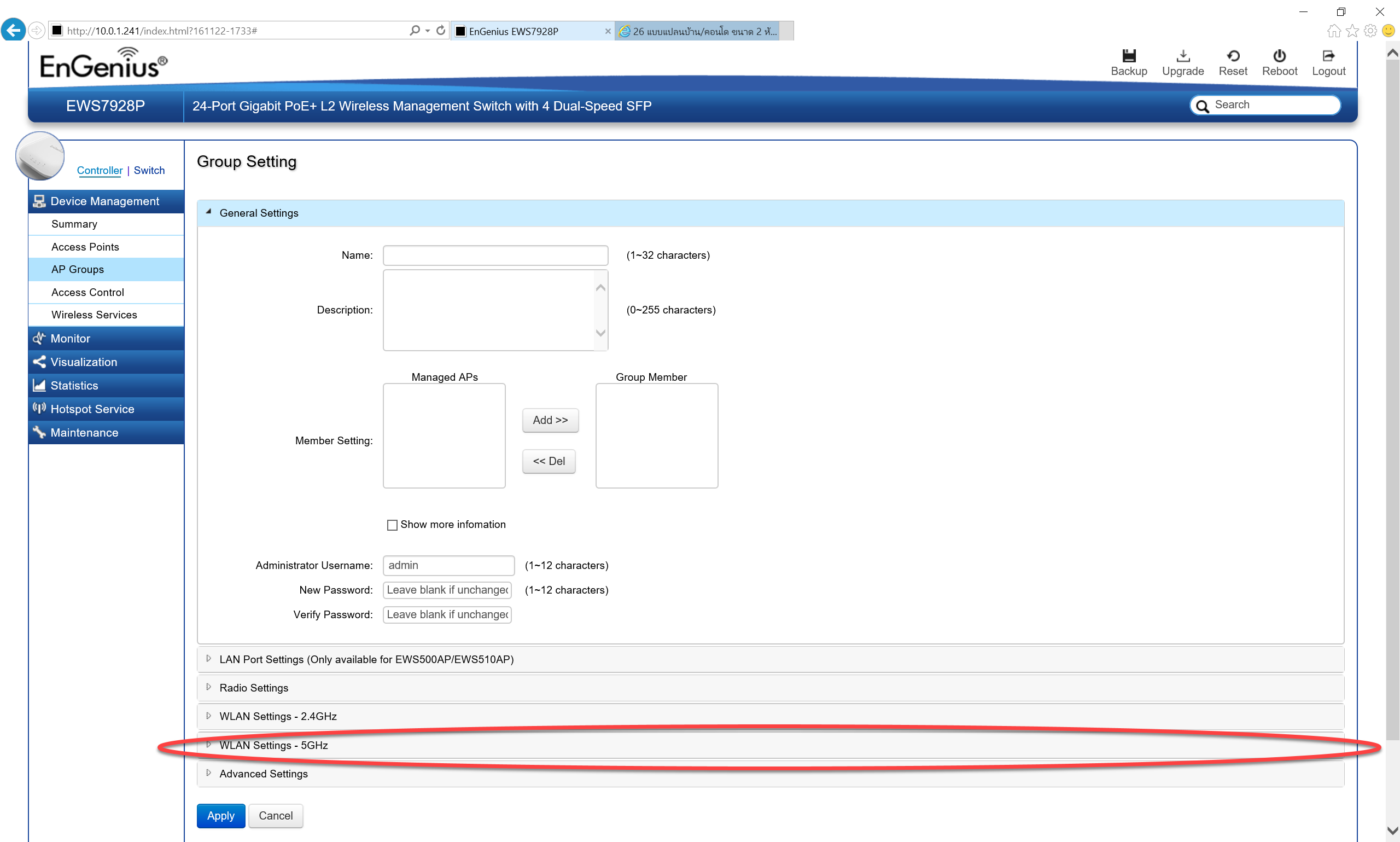
Task: Go back with browser back arrow
Action: (x=13, y=30)
